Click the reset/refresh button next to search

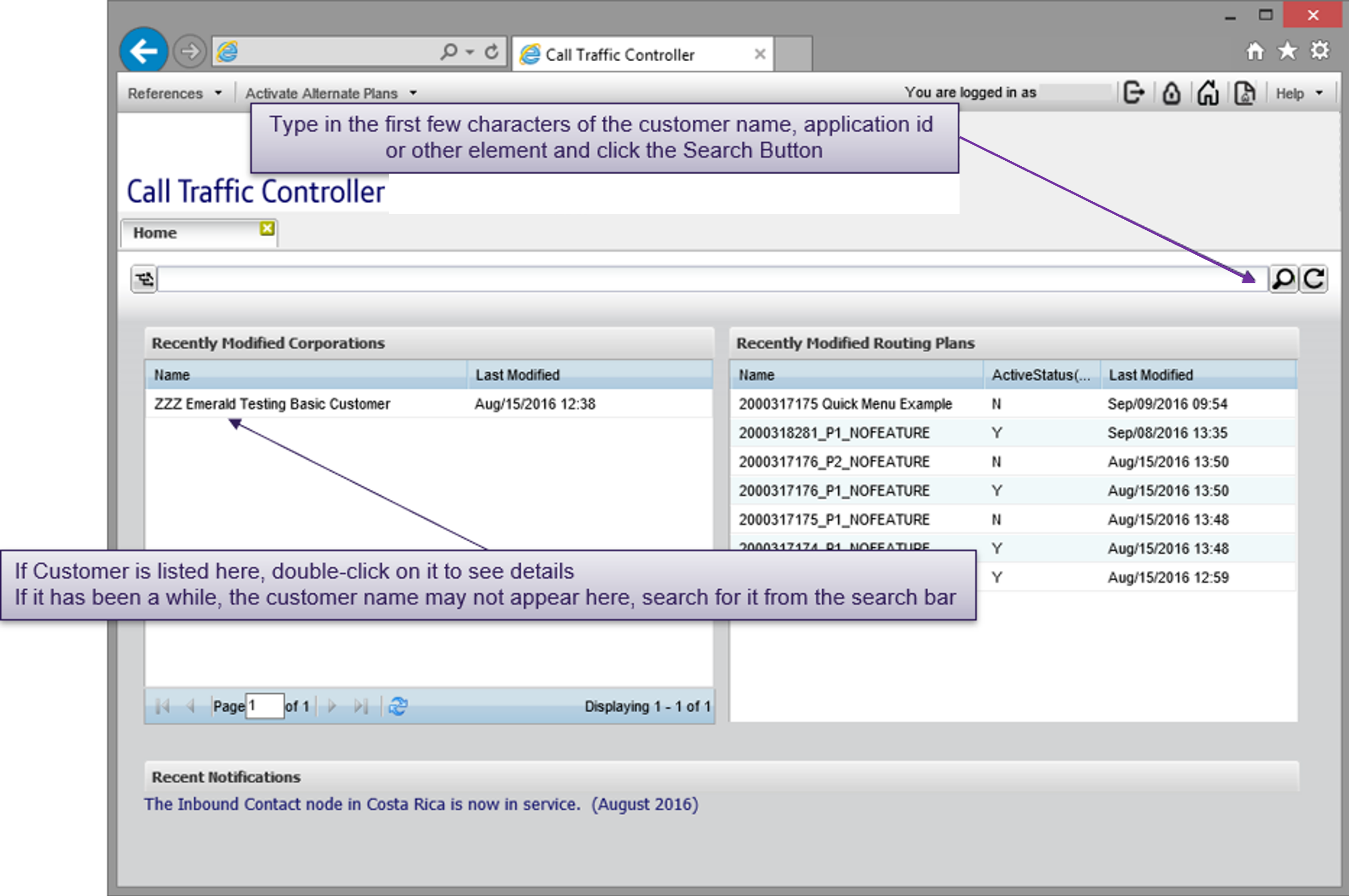click(1314, 279)
